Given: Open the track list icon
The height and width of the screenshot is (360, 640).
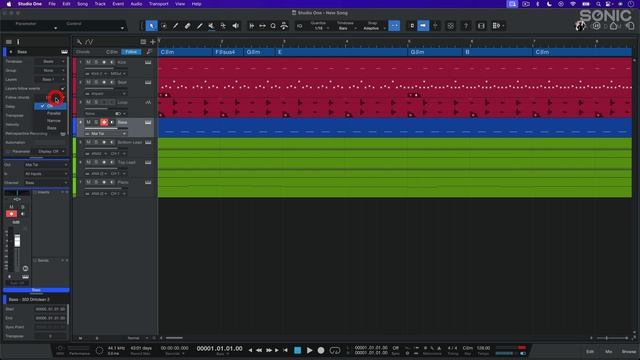Looking at the screenshot, I should coord(143,42).
